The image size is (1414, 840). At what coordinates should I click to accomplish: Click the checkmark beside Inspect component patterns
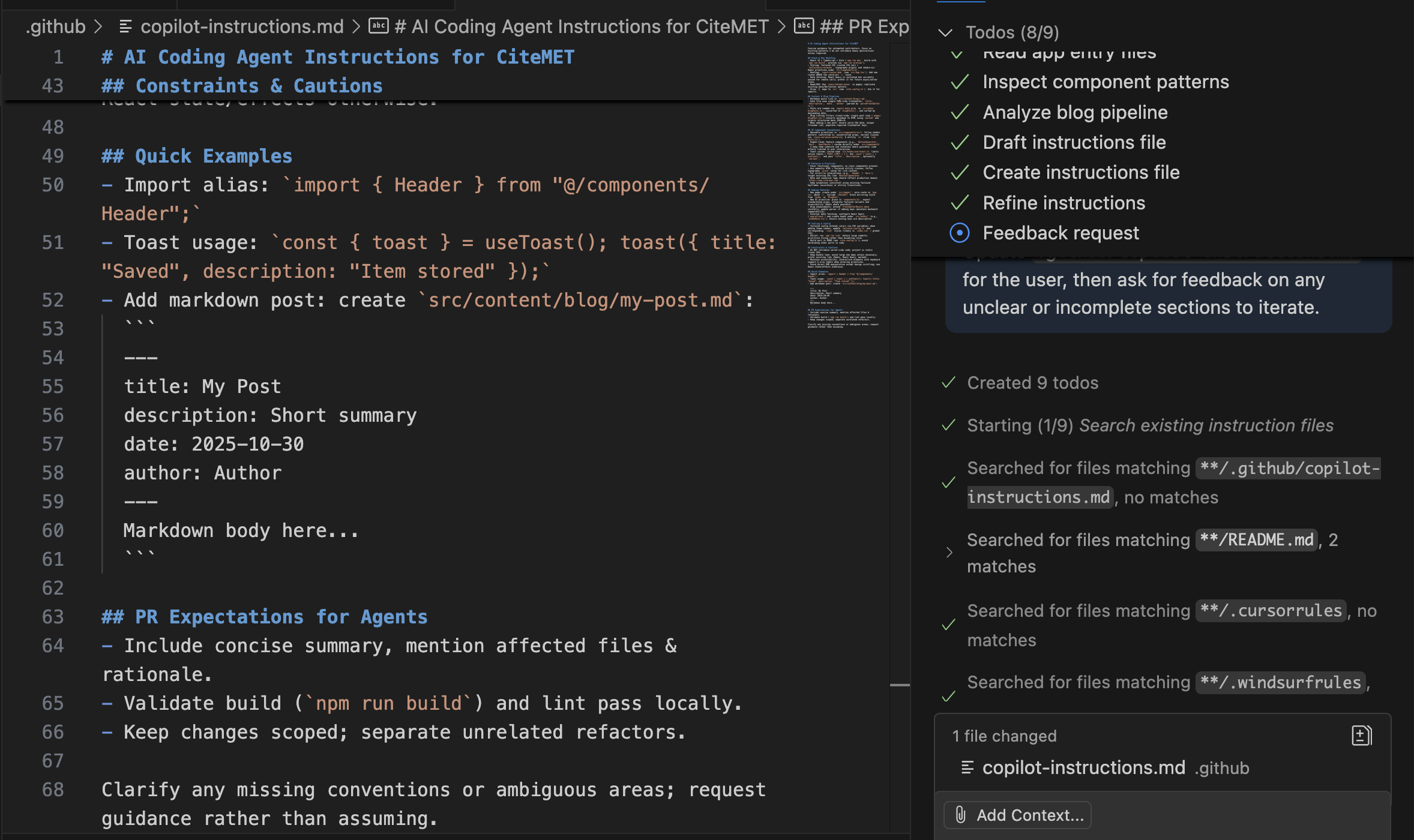pos(960,82)
